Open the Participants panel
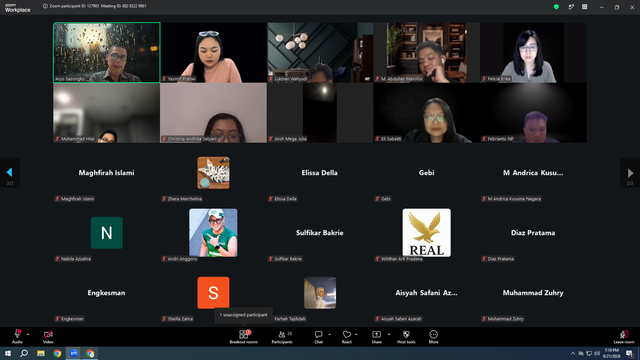 [x=282, y=337]
